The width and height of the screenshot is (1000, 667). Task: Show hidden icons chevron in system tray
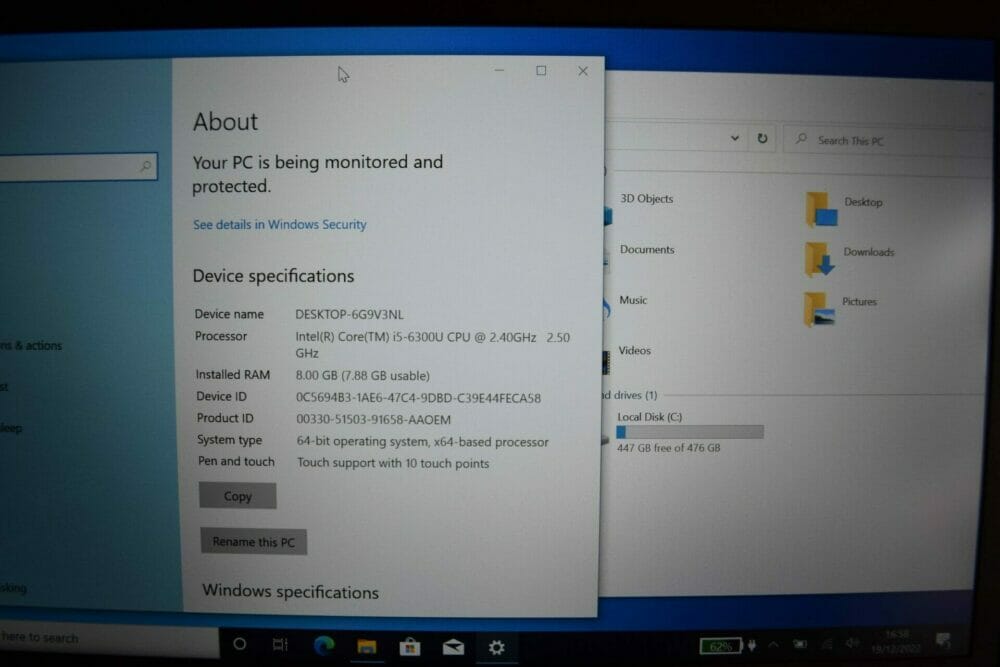774,645
